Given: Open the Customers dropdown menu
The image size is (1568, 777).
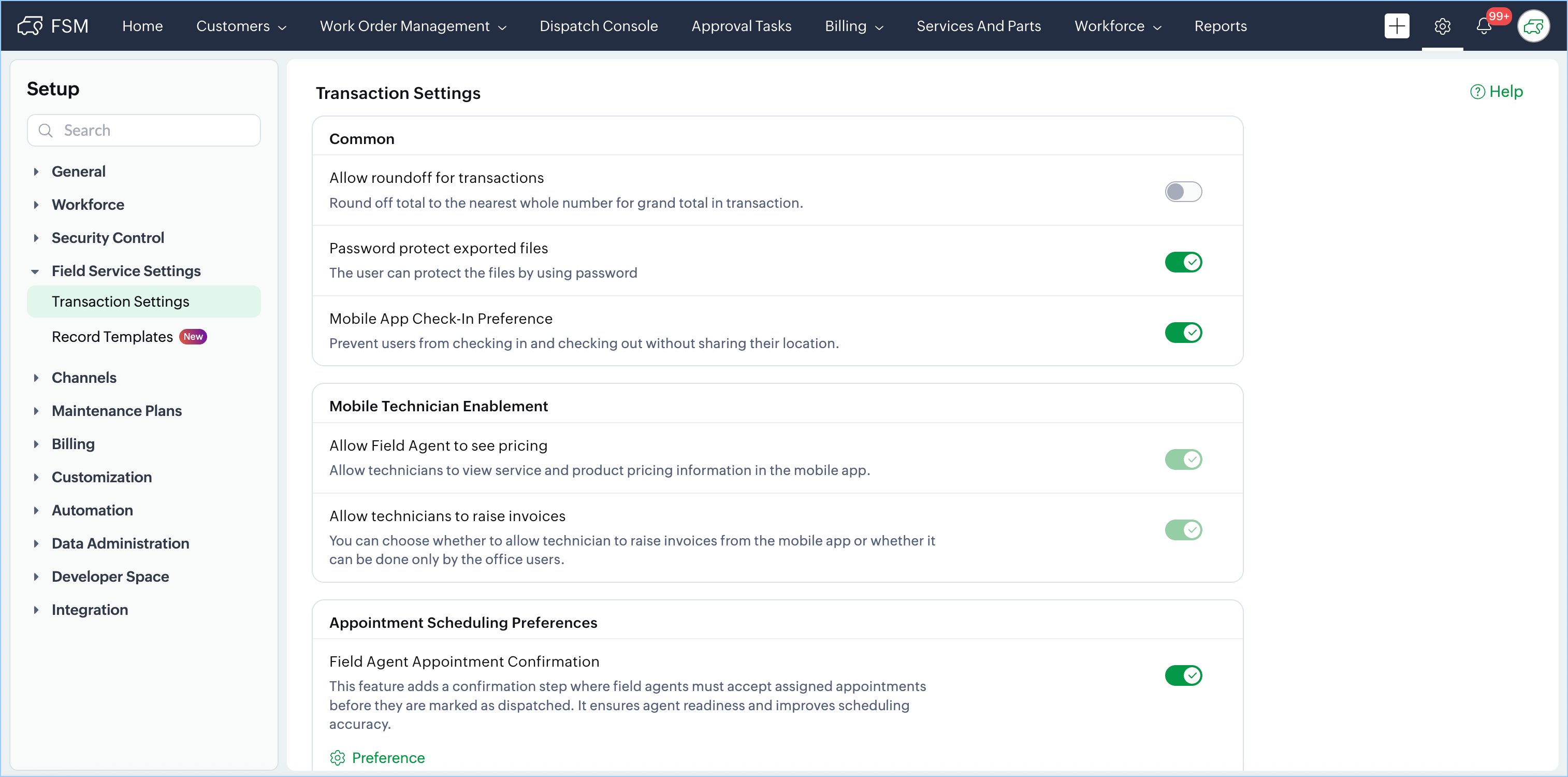Looking at the screenshot, I should (x=241, y=26).
